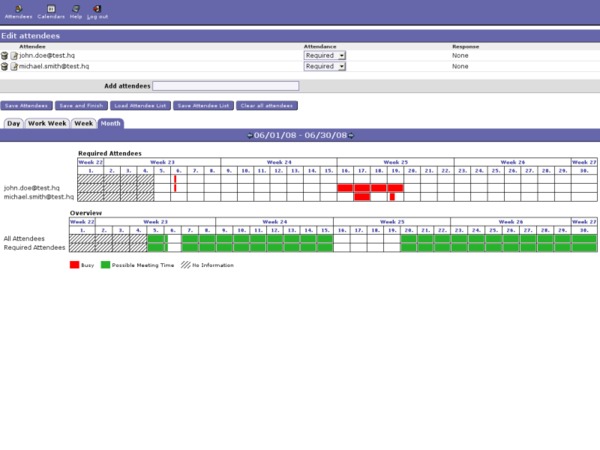Open Attendance dropdown for michael.smith@test.hq
This screenshot has width=600, height=450.
[x=324, y=66]
